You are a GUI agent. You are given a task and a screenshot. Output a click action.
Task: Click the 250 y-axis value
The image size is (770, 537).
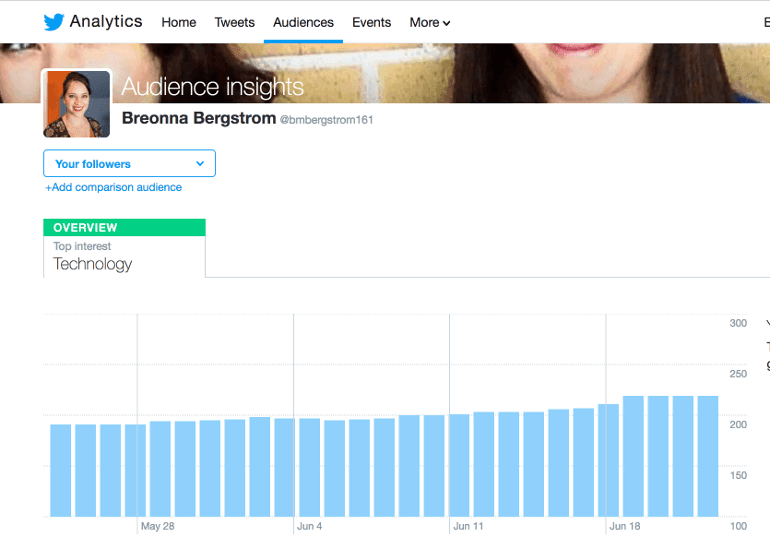(738, 374)
